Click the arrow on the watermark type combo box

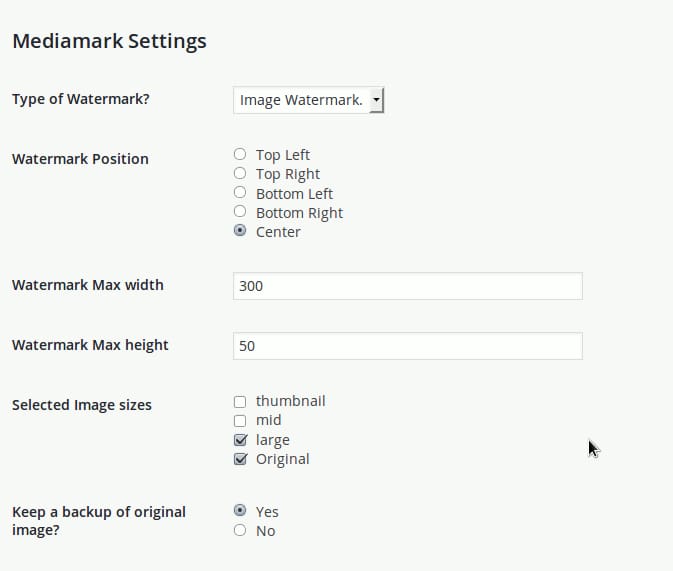pos(376,100)
